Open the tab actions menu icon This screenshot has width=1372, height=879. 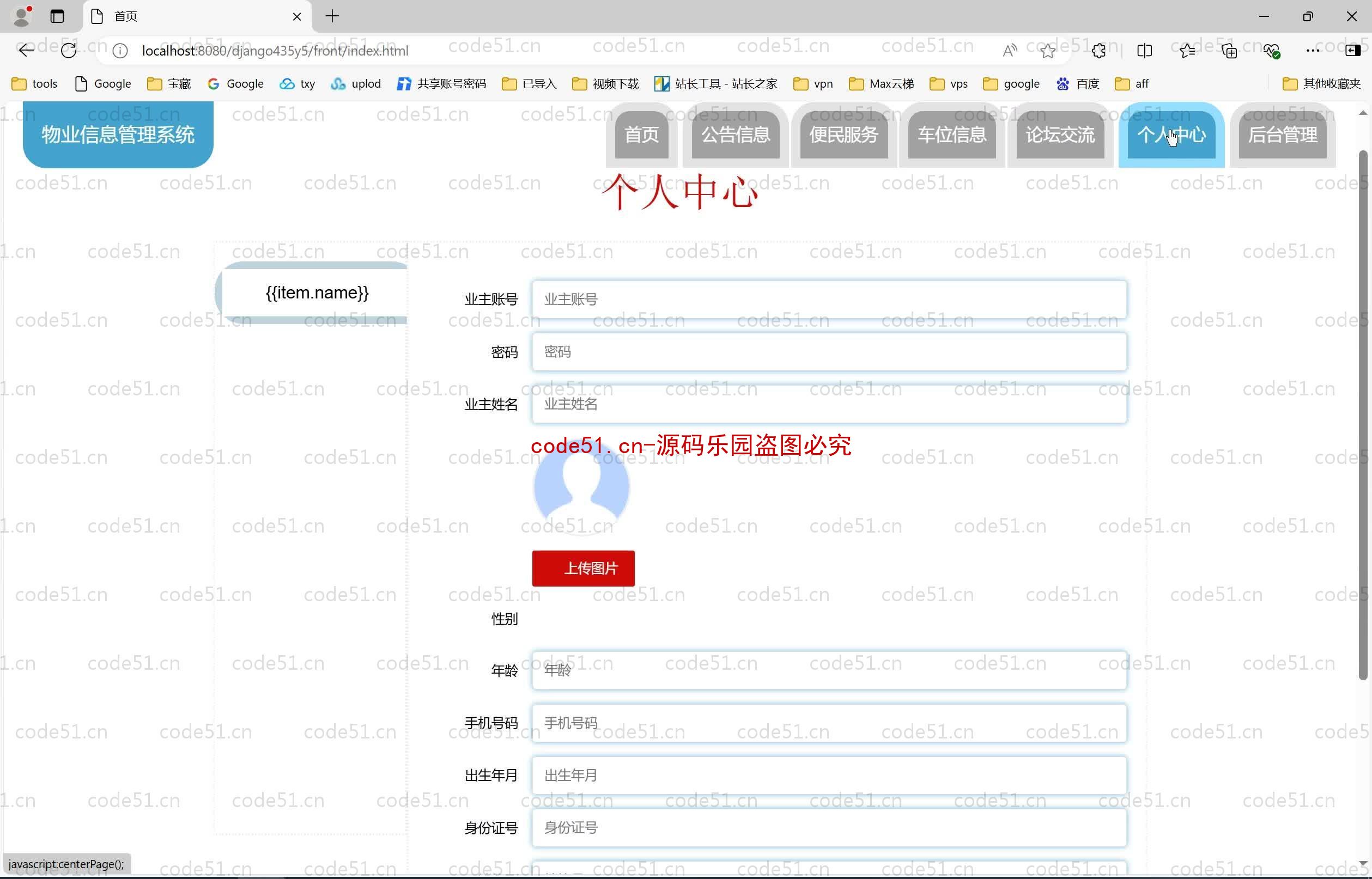click(57, 16)
